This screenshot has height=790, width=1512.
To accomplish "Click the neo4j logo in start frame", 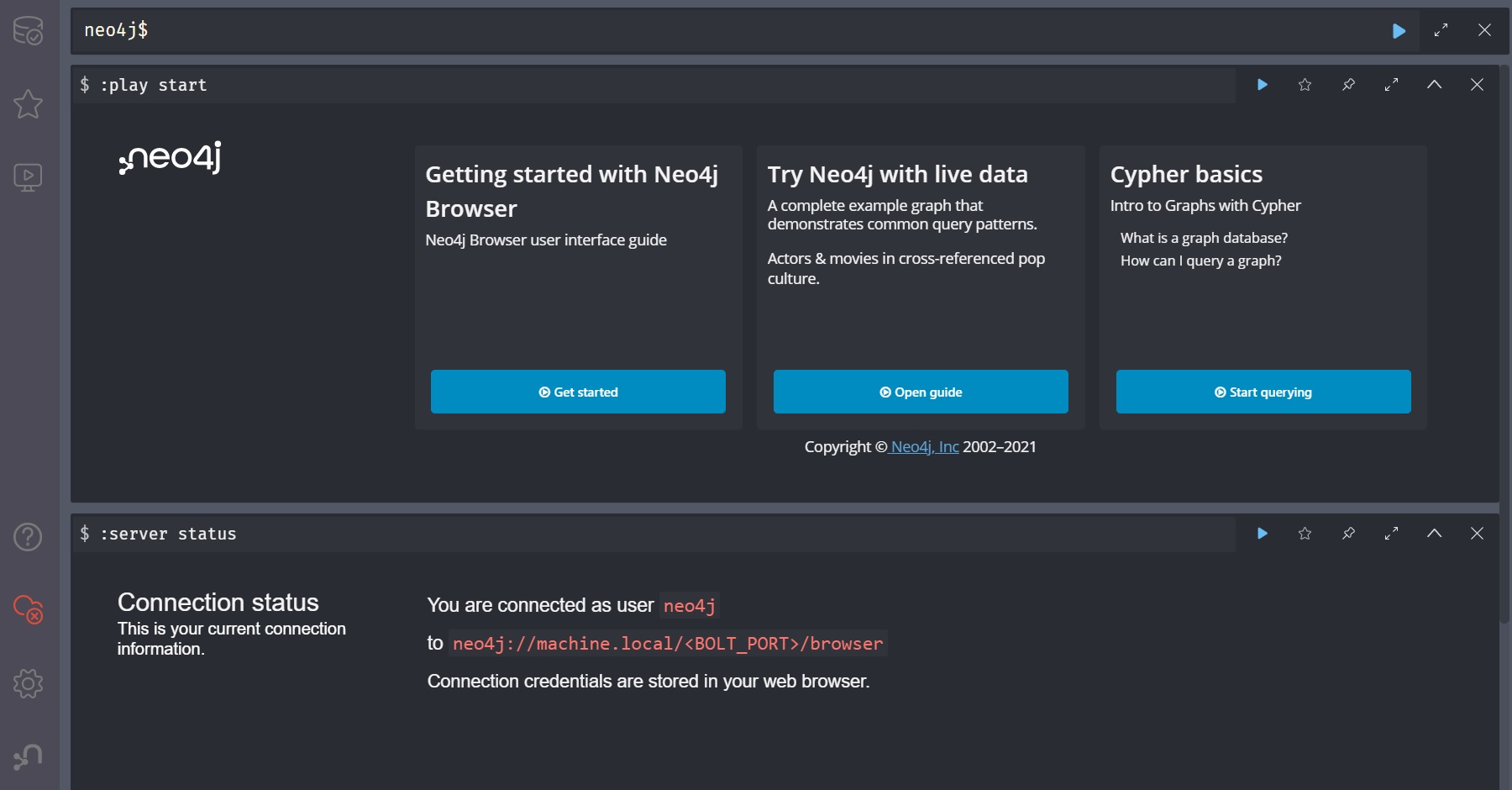I will tap(171, 157).
